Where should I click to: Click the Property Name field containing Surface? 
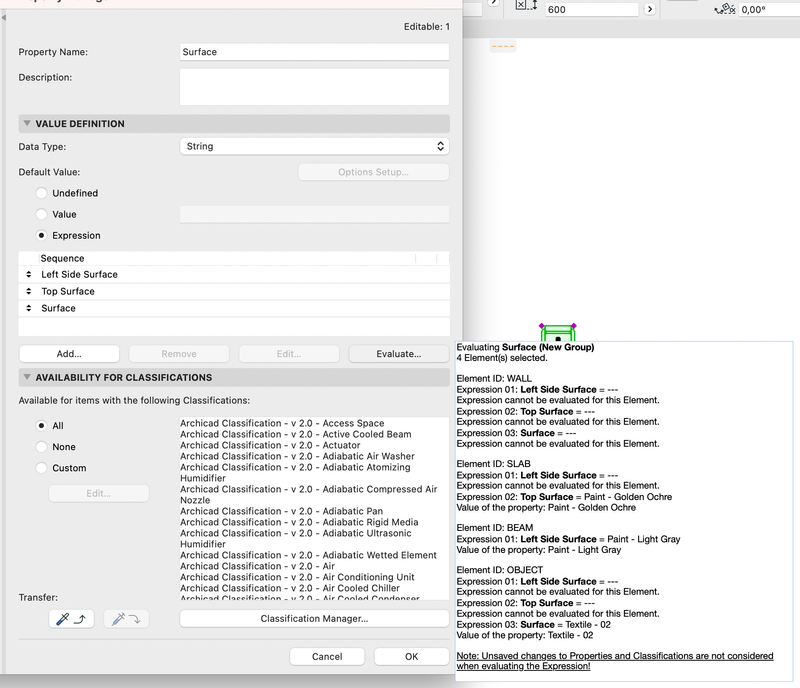[x=314, y=52]
